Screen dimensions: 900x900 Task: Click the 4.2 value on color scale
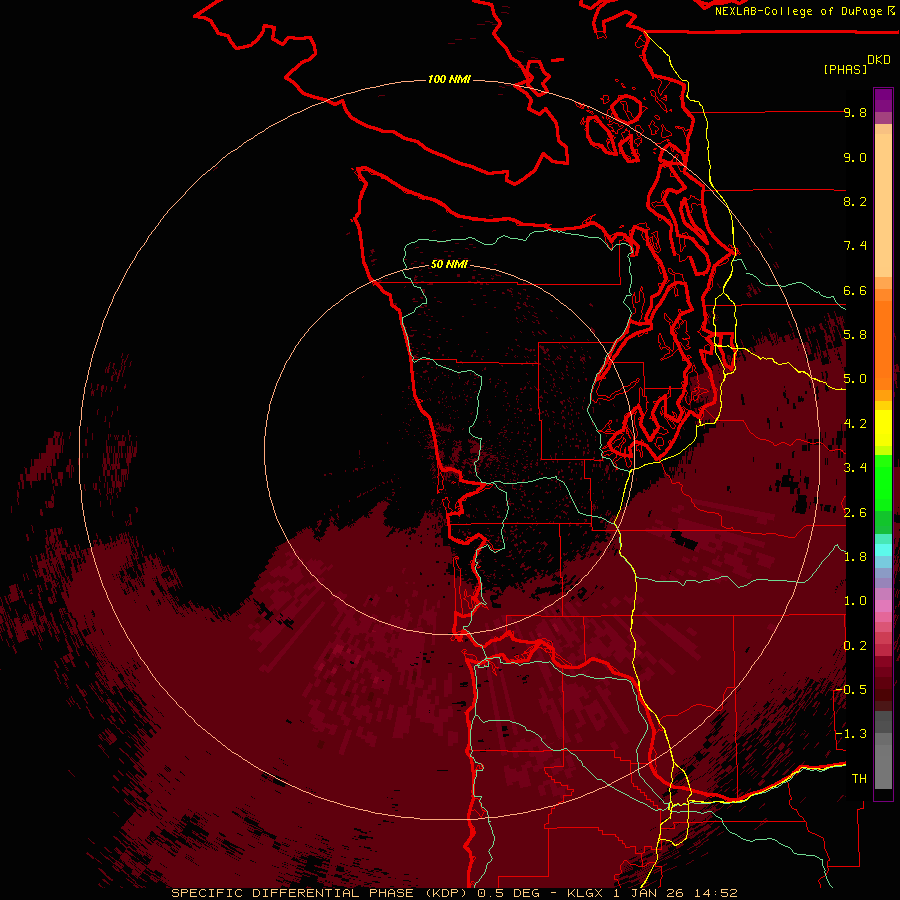[x=855, y=424]
